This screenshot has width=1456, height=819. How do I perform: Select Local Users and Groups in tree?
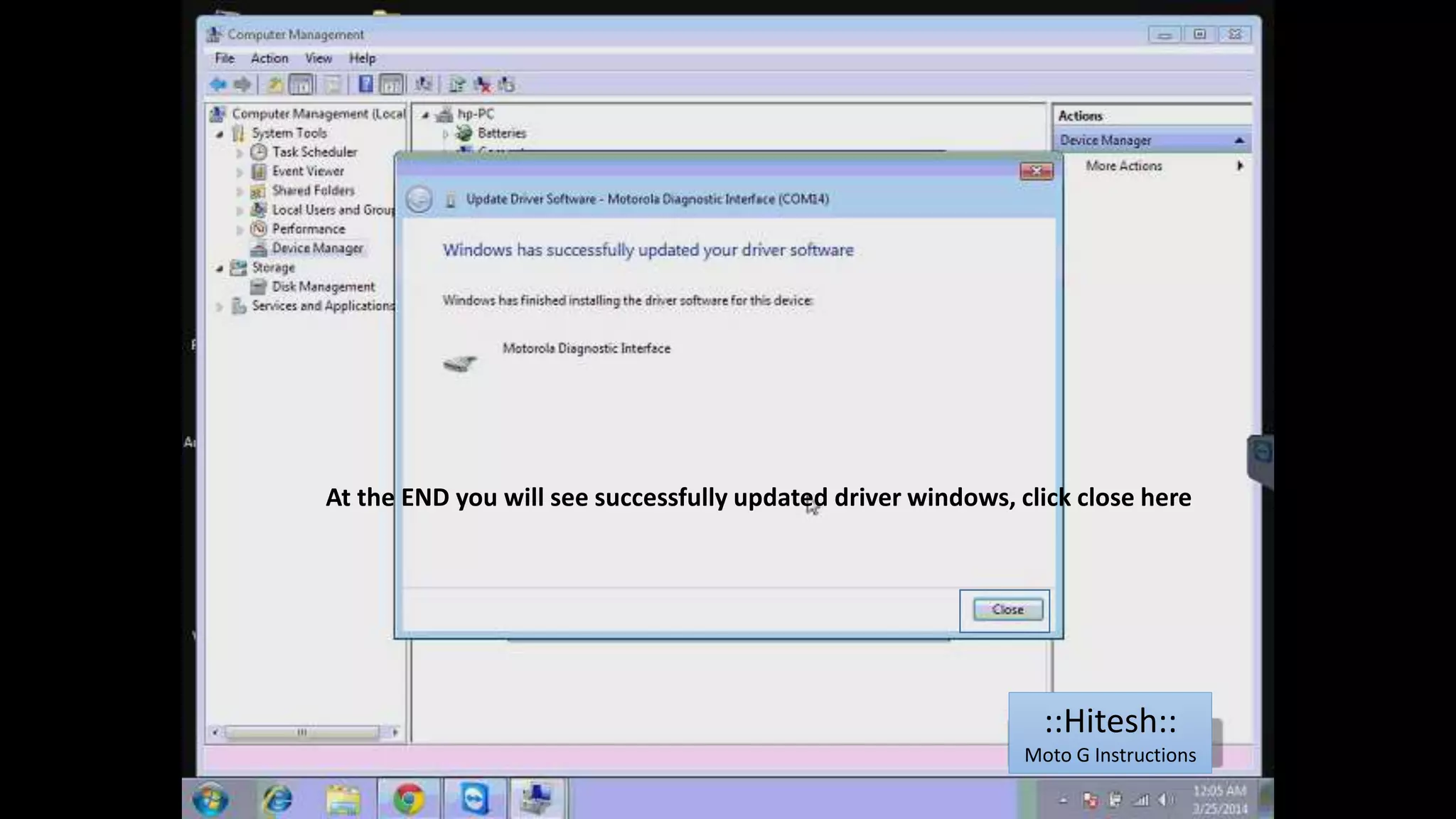[333, 210]
